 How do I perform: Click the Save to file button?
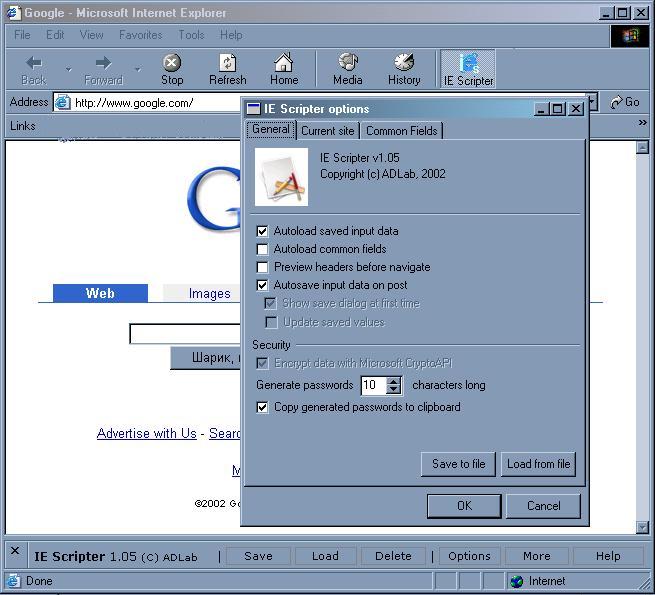458,464
